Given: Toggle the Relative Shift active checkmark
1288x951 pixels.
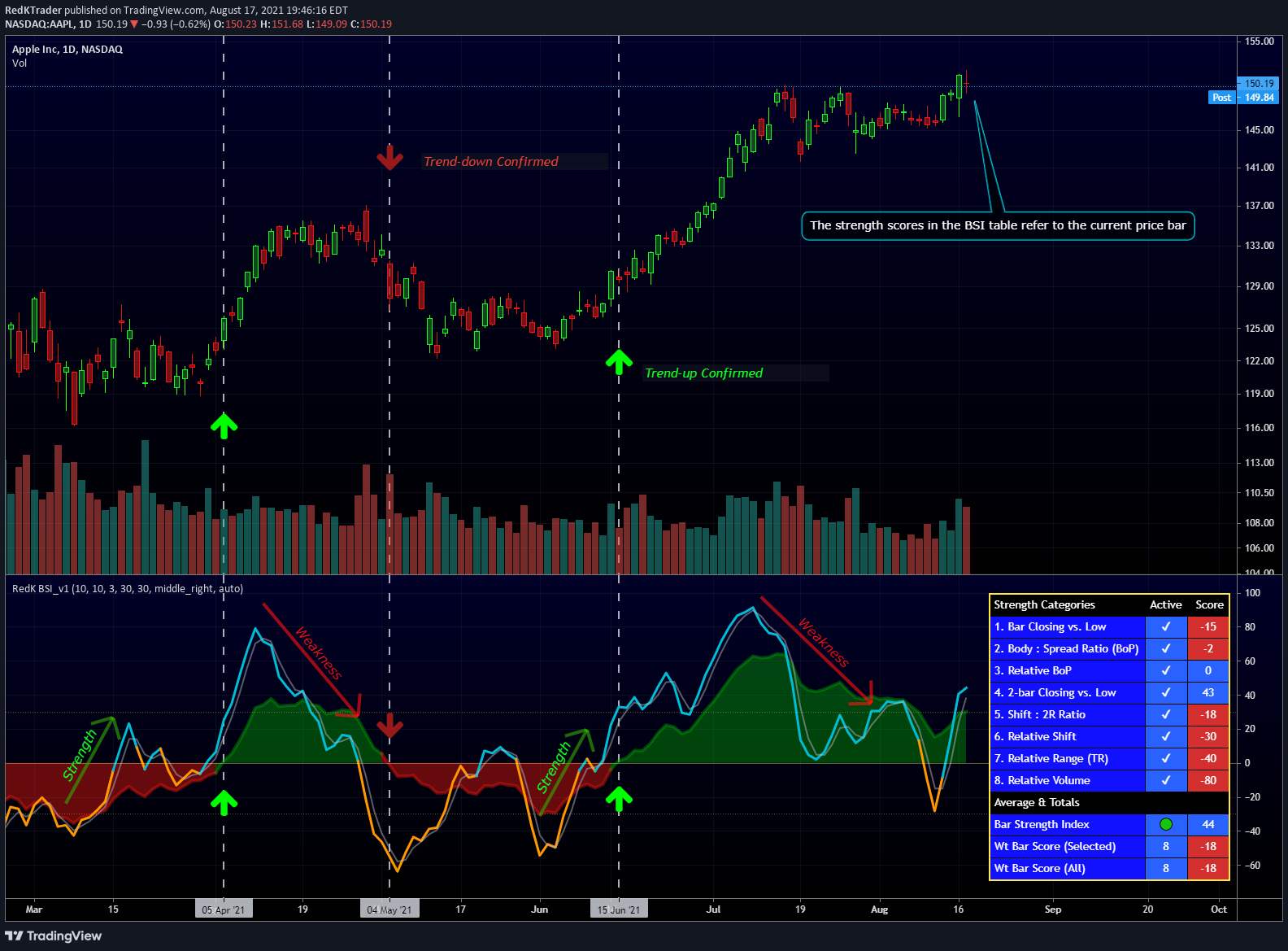Looking at the screenshot, I should [x=1166, y=737].
